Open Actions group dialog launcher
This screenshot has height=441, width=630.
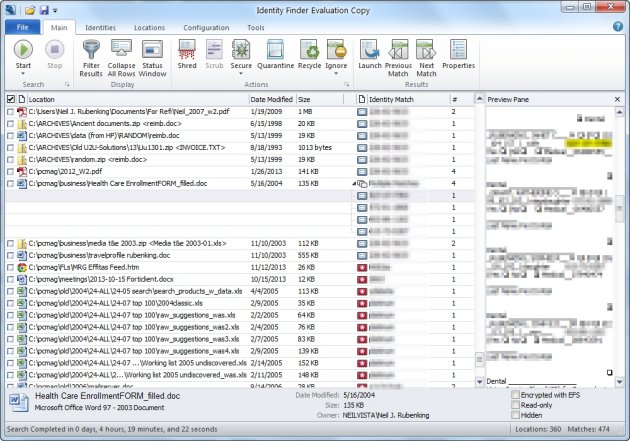347,85
